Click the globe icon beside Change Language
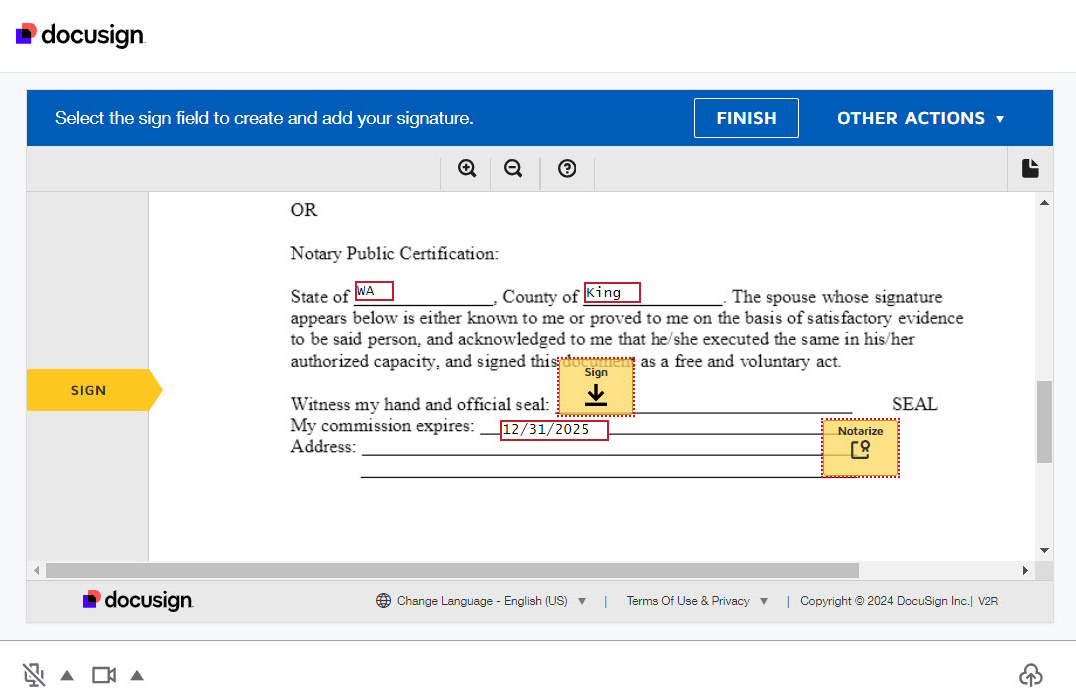 coord(383,600)
